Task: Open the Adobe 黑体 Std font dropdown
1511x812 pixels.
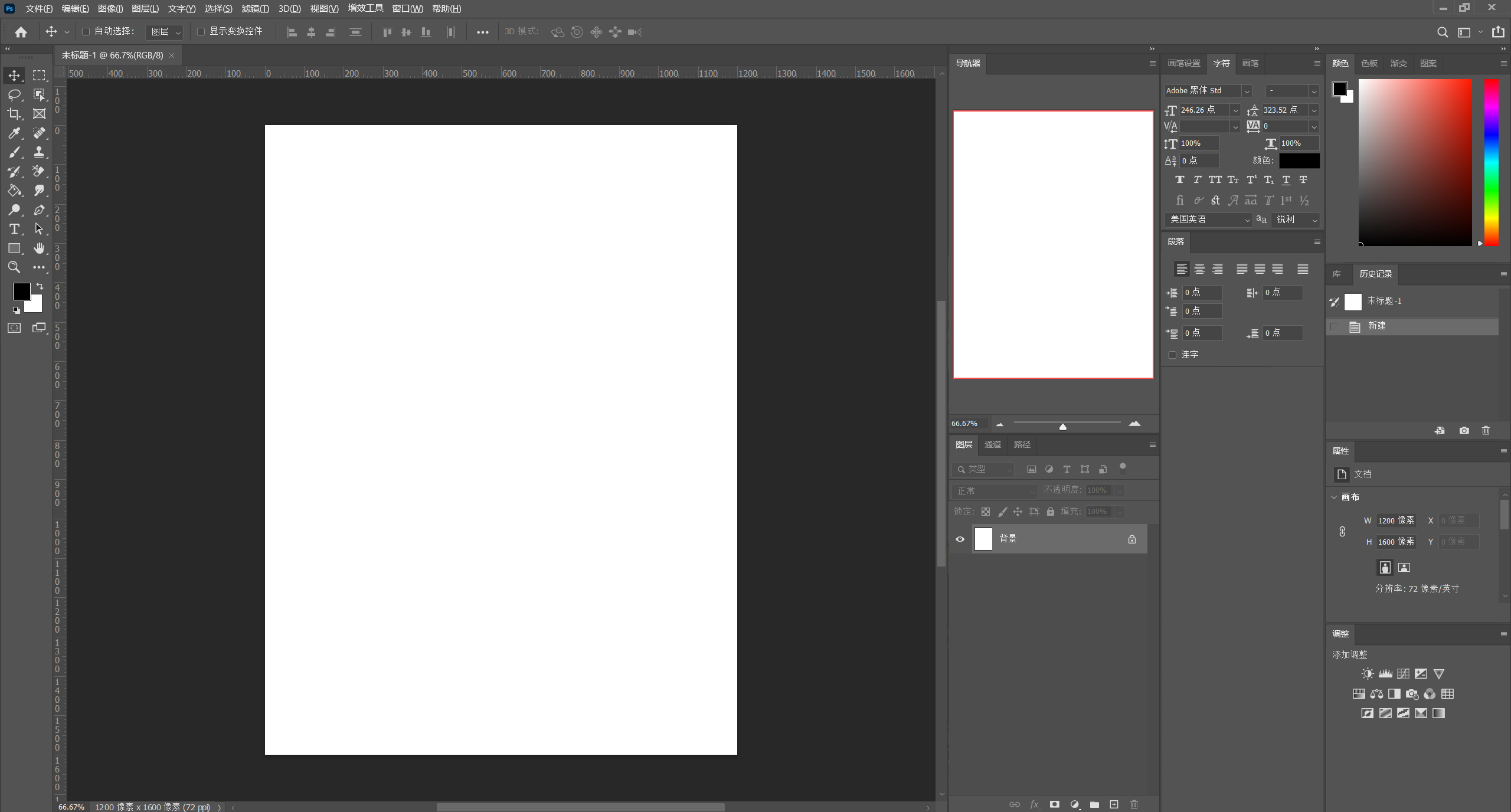Action: coord(1208,91)
